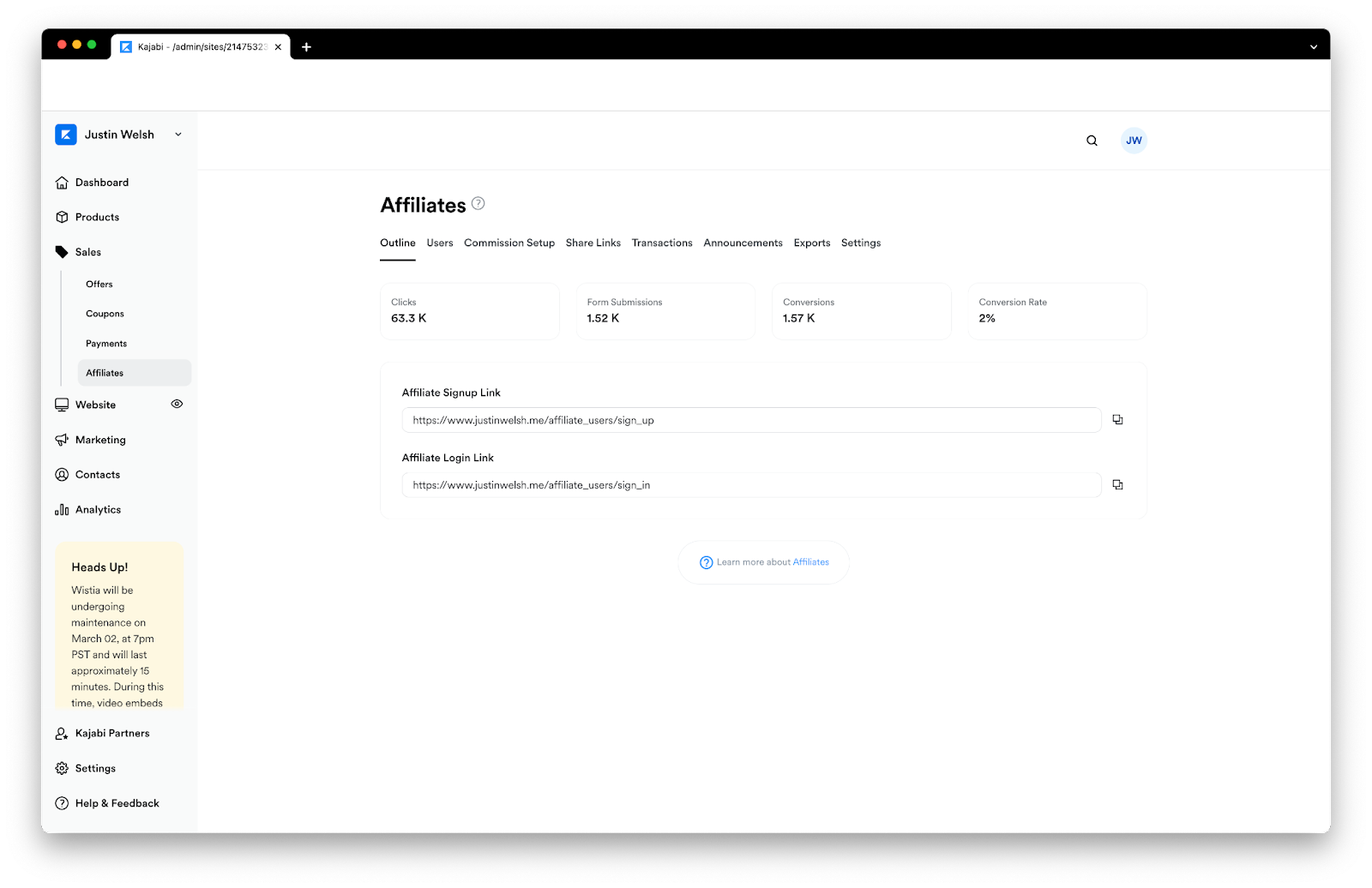
Task: Preview website using the eye icon
Action: (177, 405)
